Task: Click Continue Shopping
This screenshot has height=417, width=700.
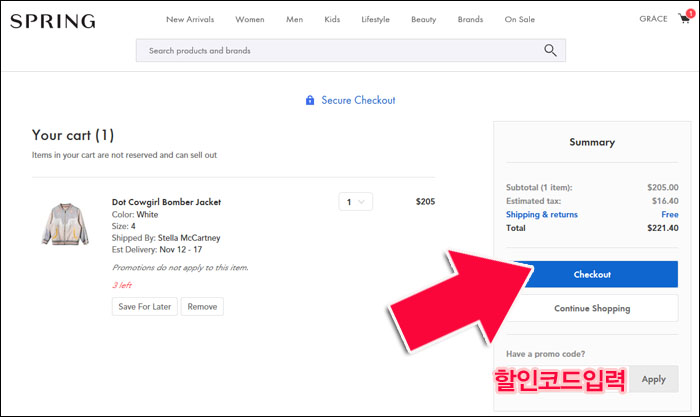Action: tap(592, 308)
